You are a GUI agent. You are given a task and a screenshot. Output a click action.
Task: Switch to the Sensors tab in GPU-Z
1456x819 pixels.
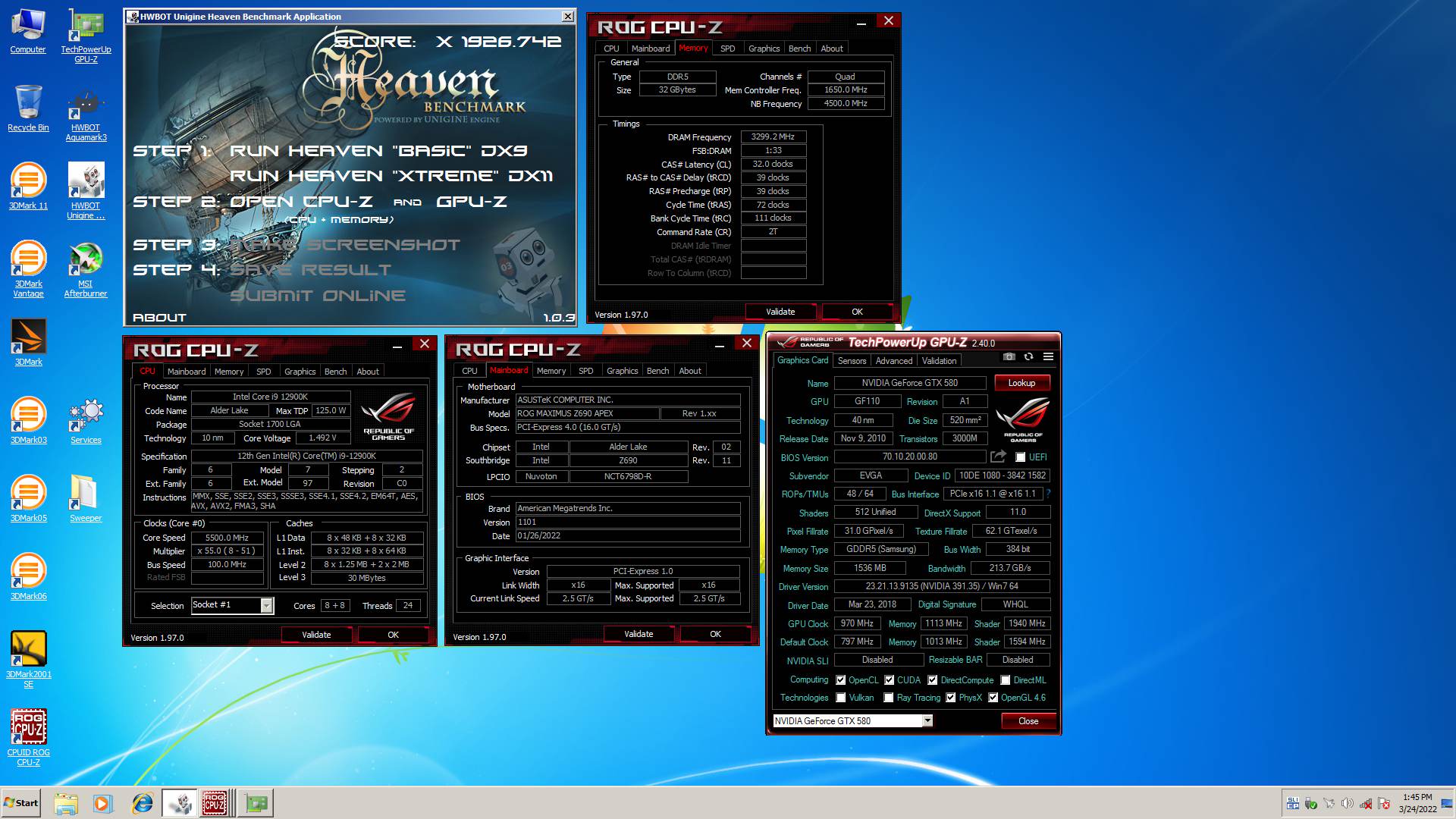click(852, 361)
